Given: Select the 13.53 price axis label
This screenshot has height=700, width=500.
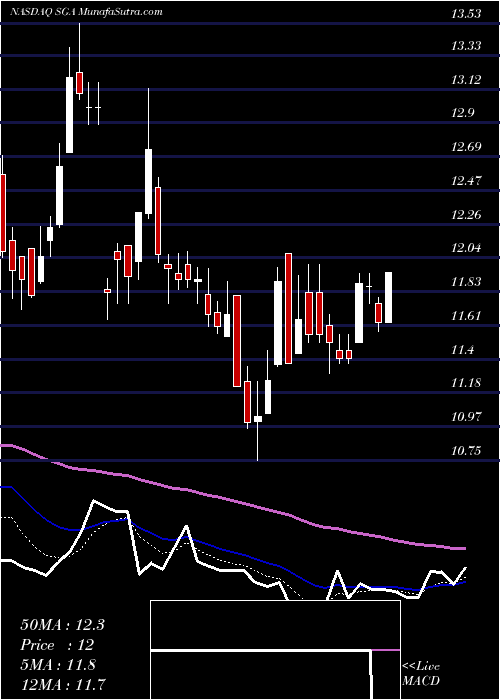Looking at the screenshot, I should (466, 13).
